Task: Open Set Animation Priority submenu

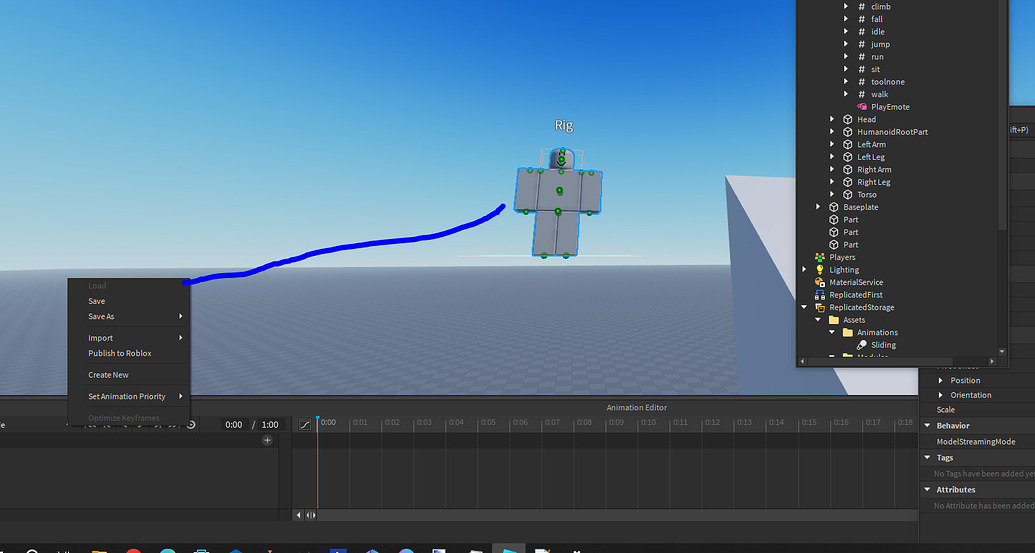Action: [x=129, y=397]
